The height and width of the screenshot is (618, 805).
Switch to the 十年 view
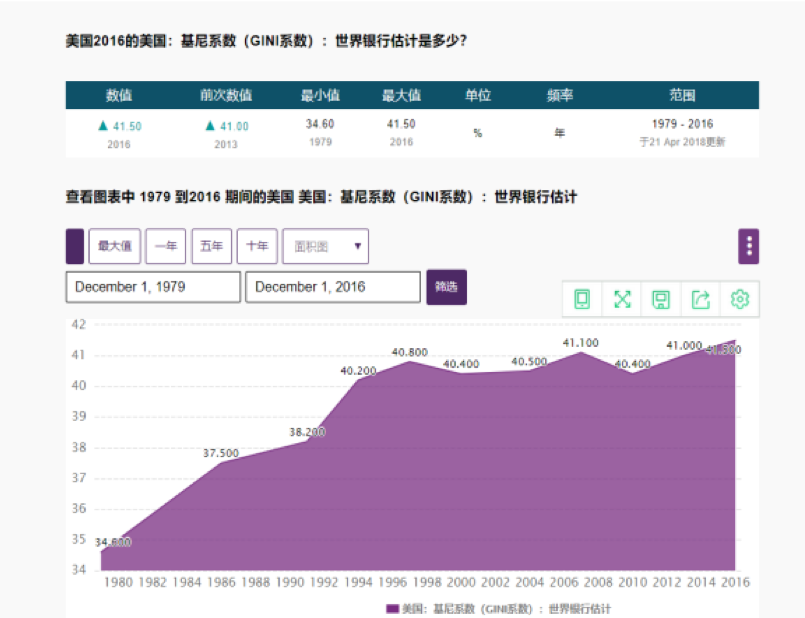(x=256, y=246)
